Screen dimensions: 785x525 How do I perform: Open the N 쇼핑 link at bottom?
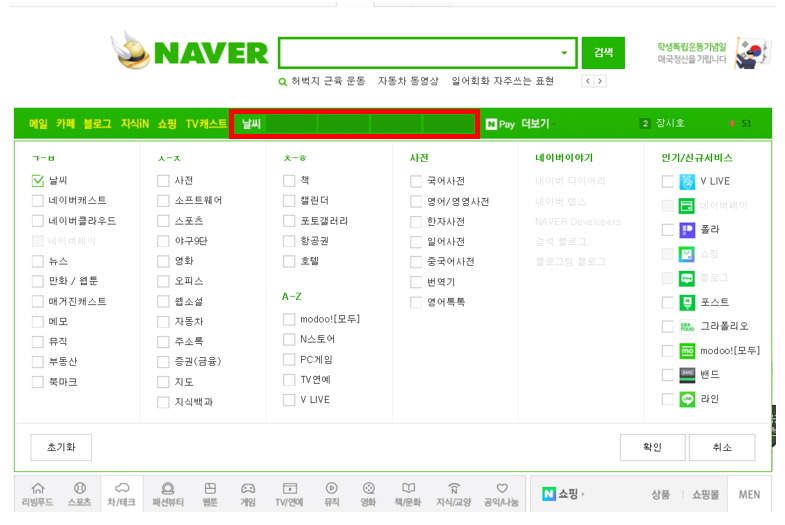coord(563,494)
